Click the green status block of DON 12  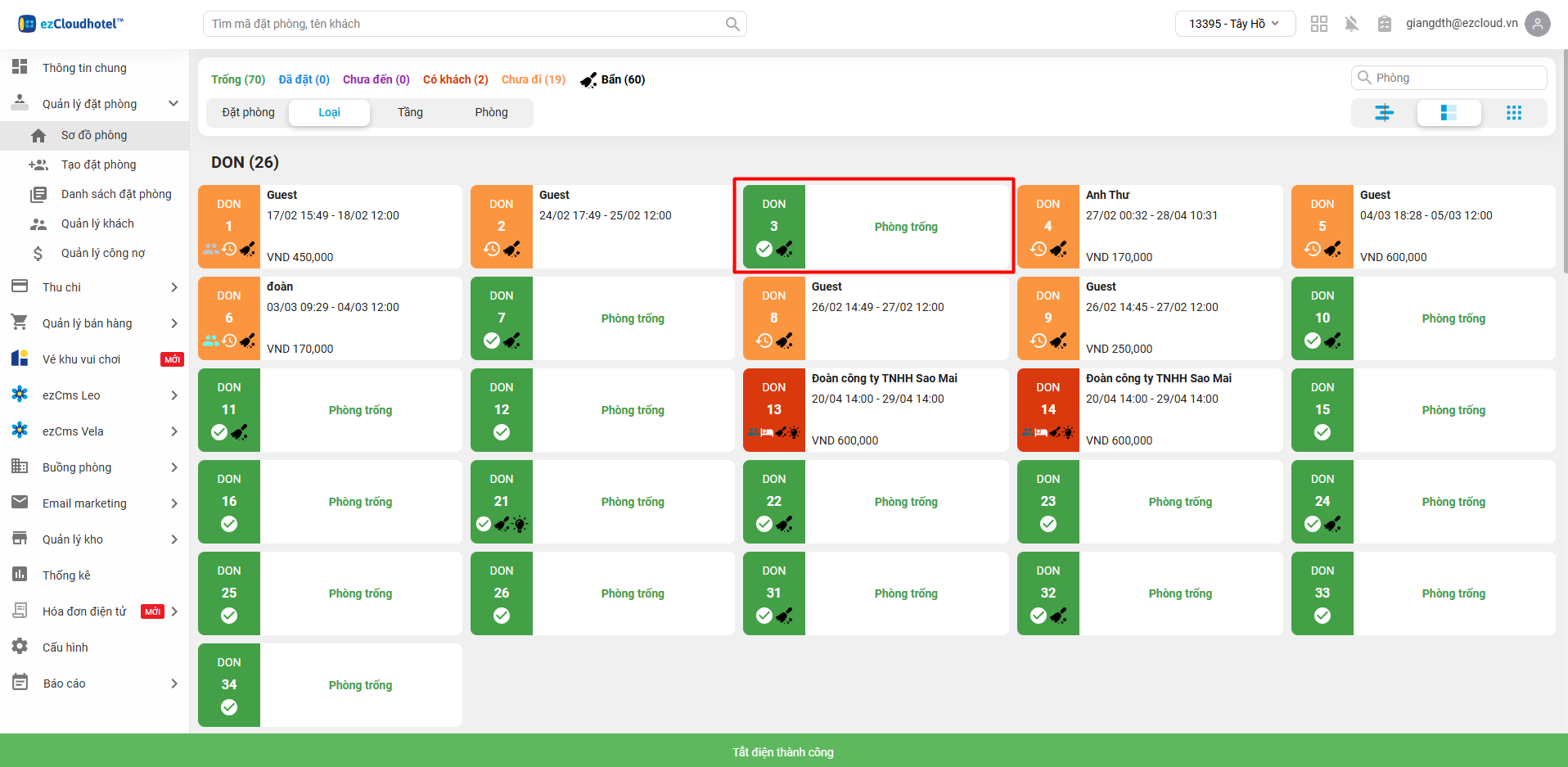coord(501,409)
